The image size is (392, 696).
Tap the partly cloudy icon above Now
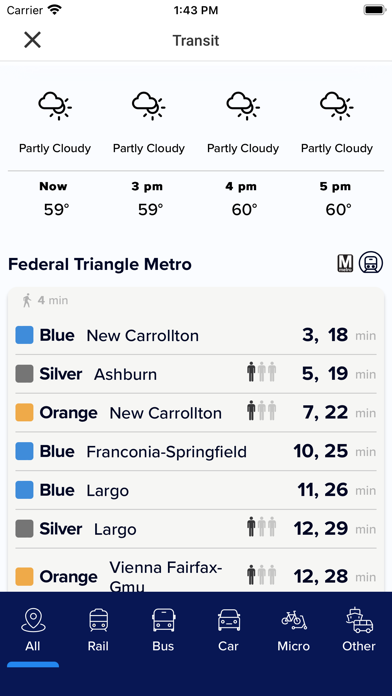(x=55, y=106)
